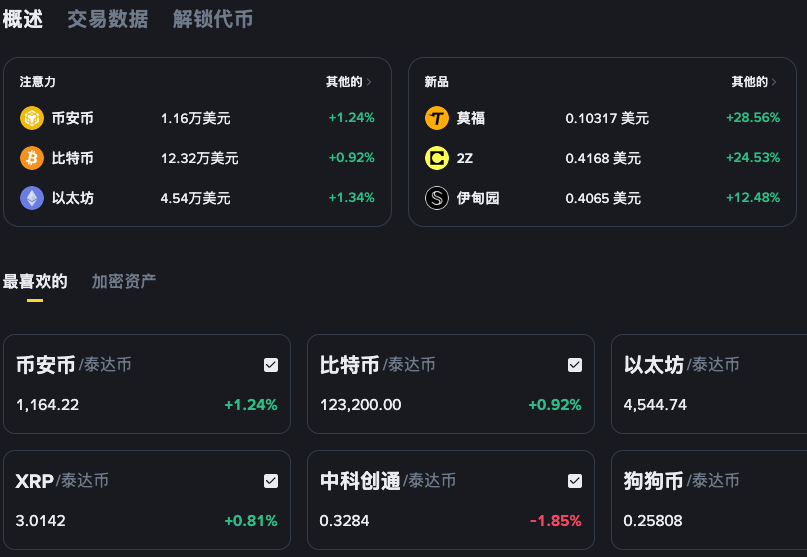Click the 币安币 BNB coin icon
The height and width of the screenshot is (557, 807).
coord(32,118)
